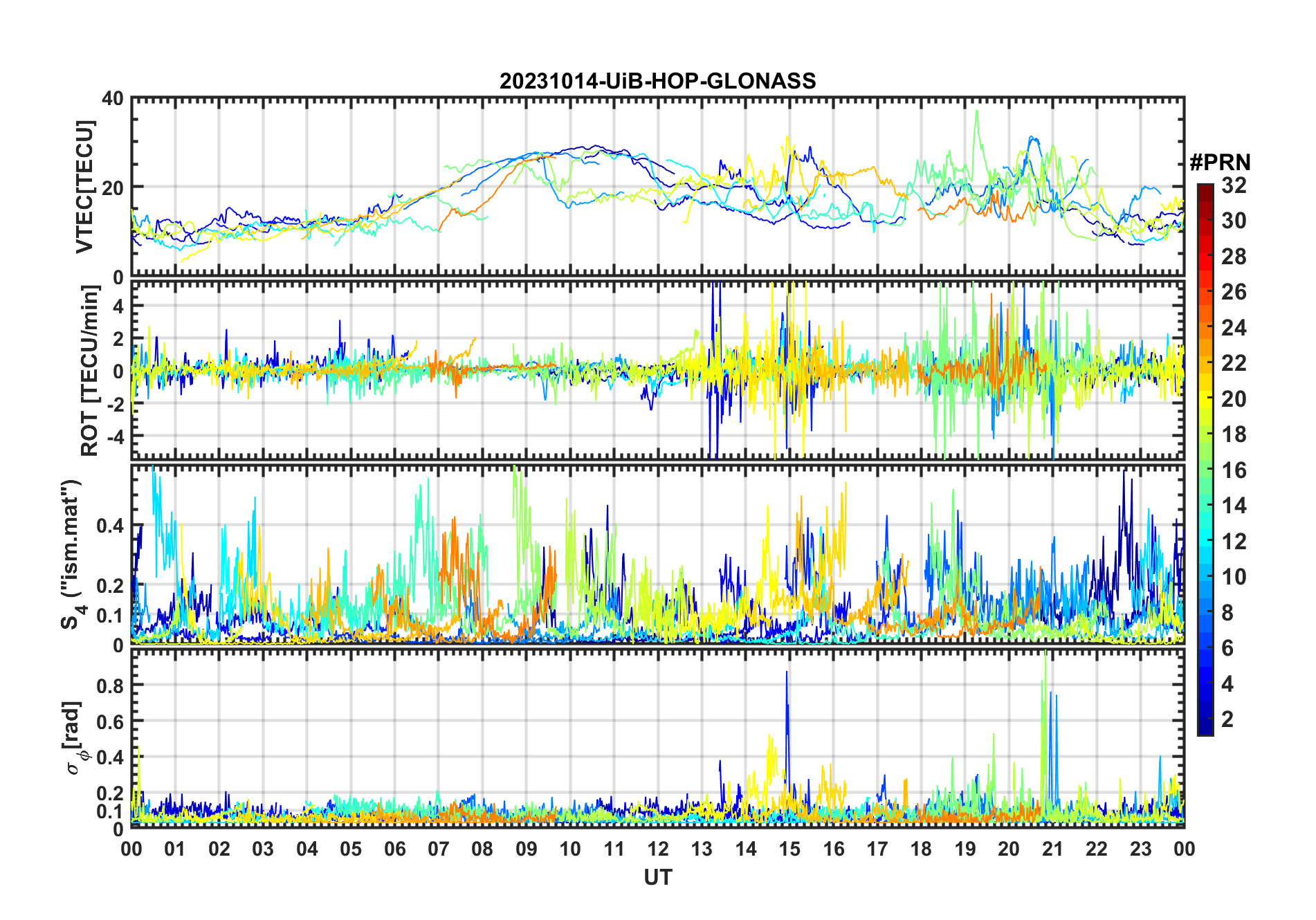Viewport: 1316px width, 920px height.
Task: Click x-axis tick label 23
Action: click(1140, 849)
